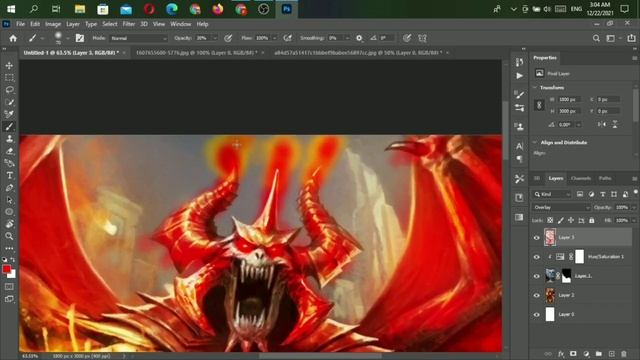Open the layer blend mode dropdown set to Overlay

[x=561, y=208]
